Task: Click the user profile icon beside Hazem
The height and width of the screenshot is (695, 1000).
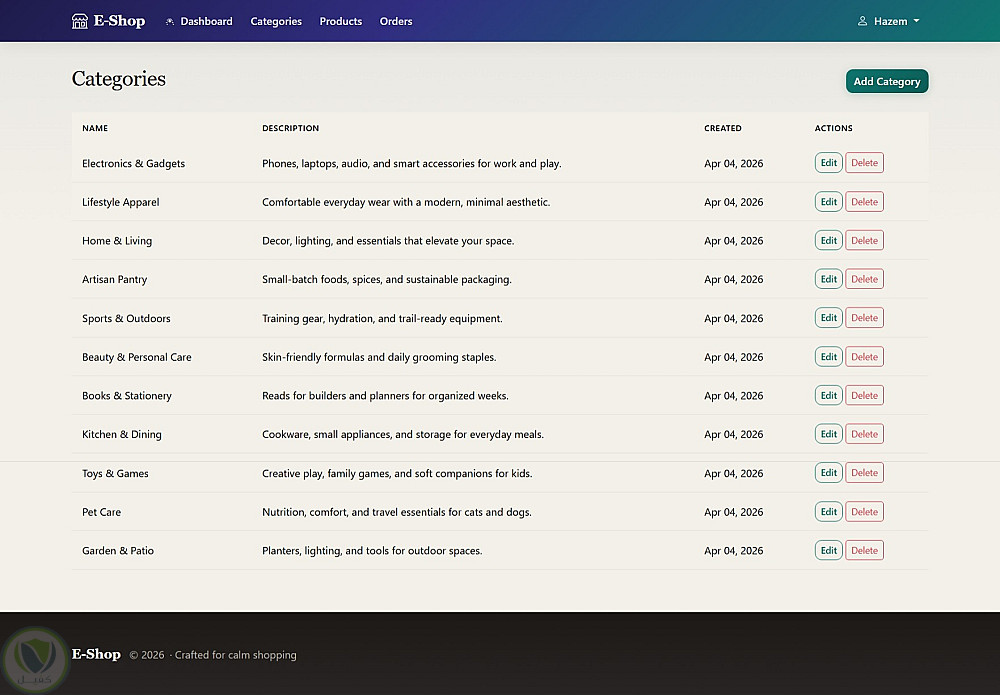Action: coord(862,21)
